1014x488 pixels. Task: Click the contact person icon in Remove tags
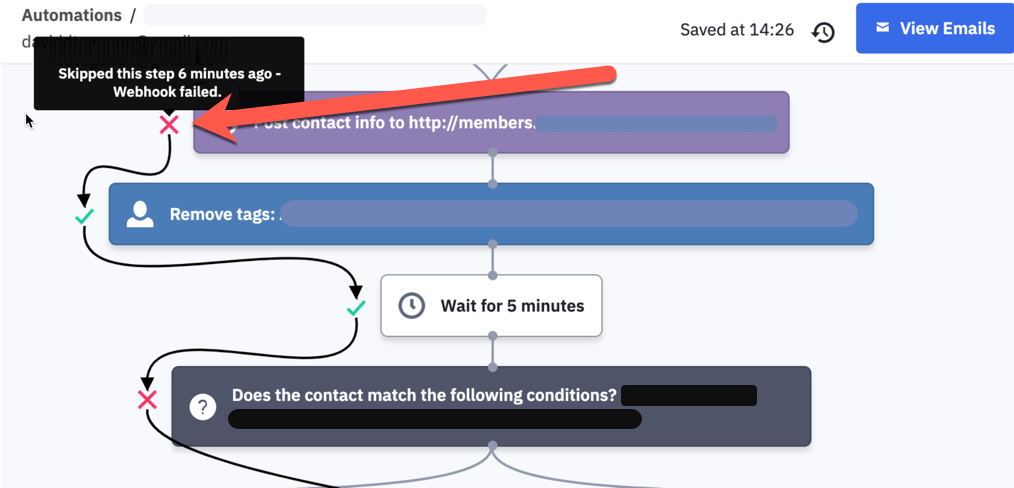coord(140,214)
